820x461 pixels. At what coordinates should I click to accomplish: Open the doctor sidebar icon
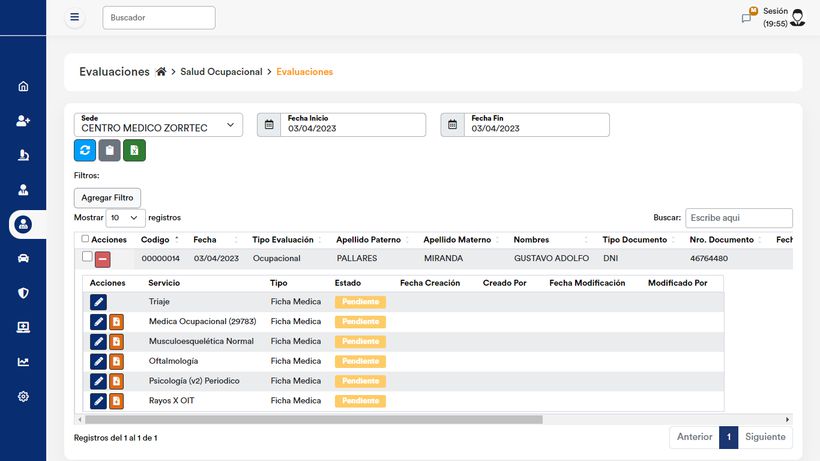tap(23, 190)
